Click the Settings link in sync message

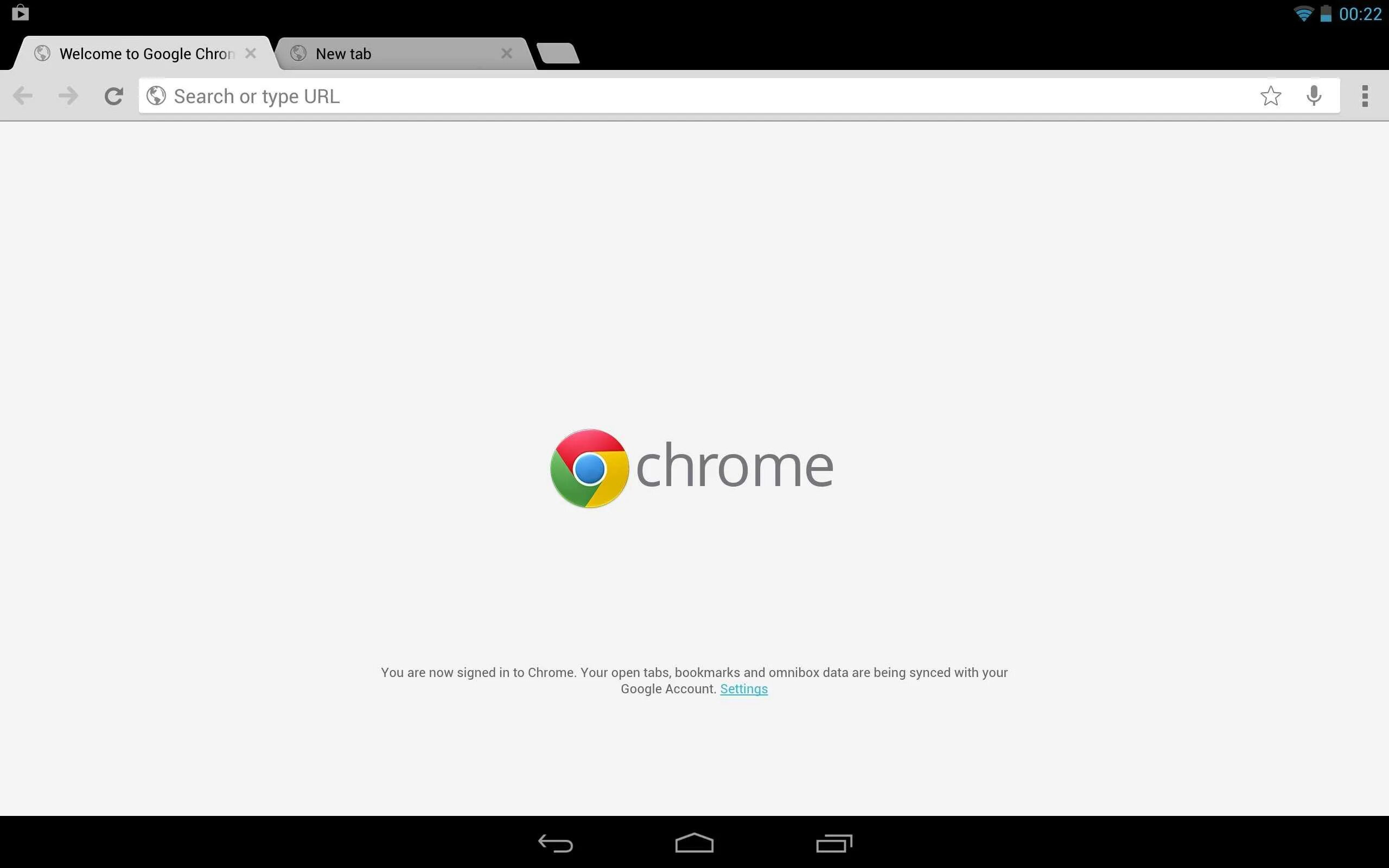tap(744, 689)
